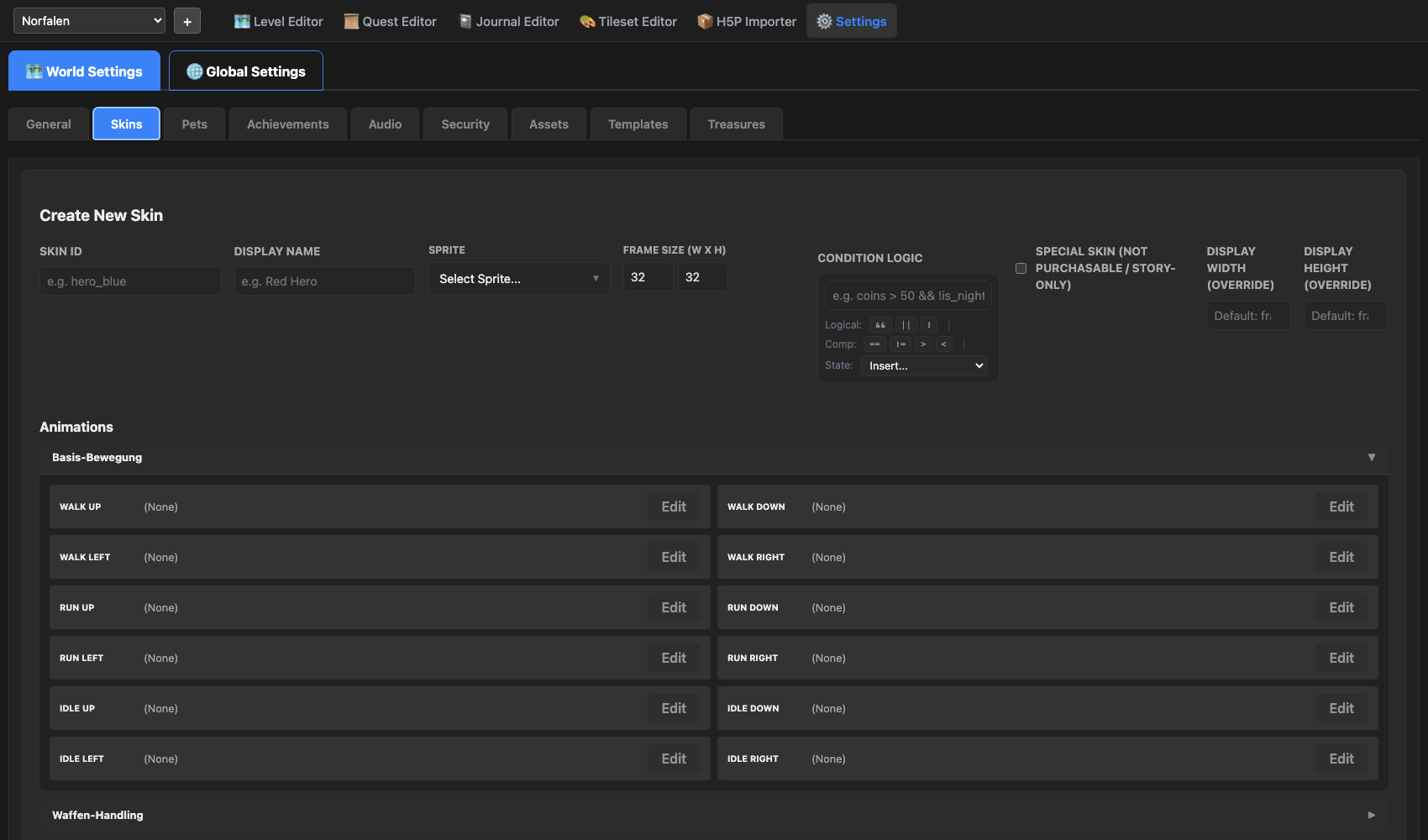Viewport: 1428px width, 840px height.
Task: Launch the H5P Importer
Action: click(x=746, y=21)
